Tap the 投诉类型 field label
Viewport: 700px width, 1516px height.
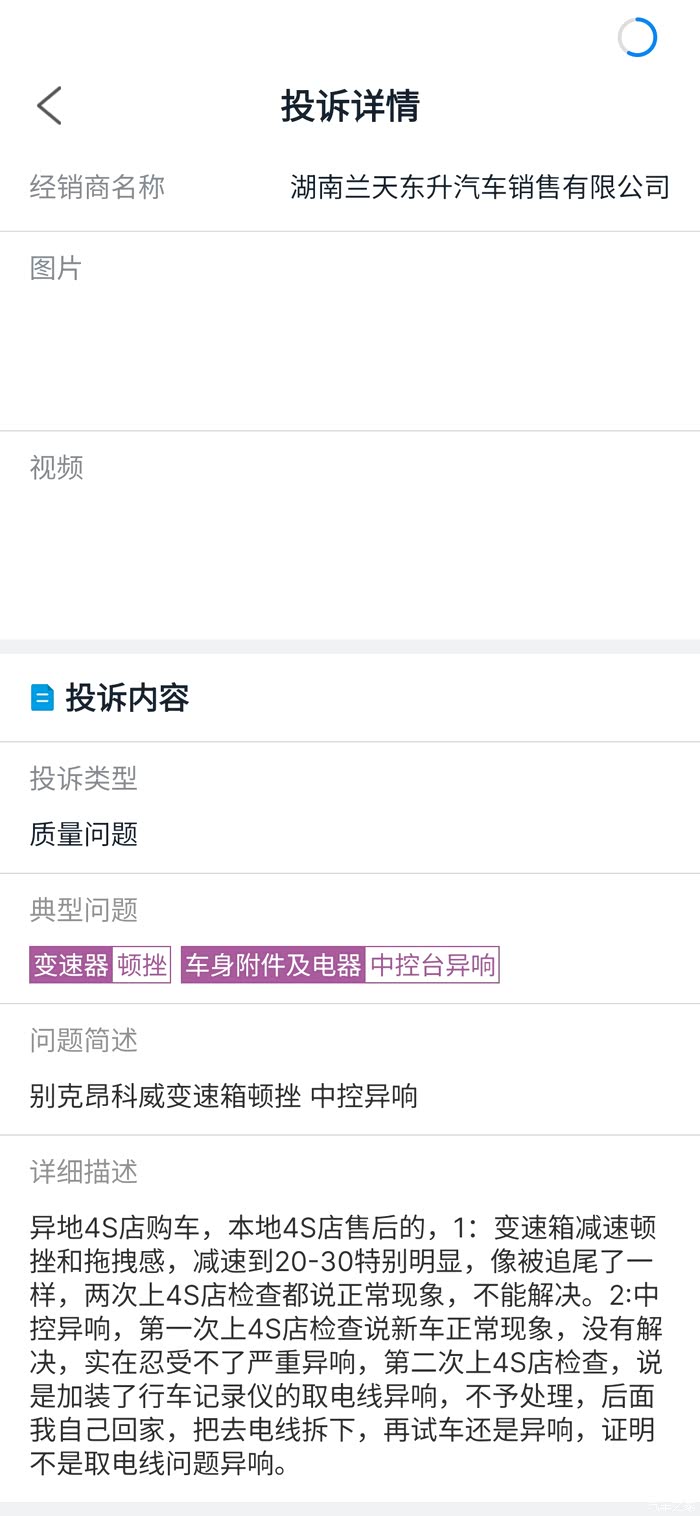tap(83, 778)
